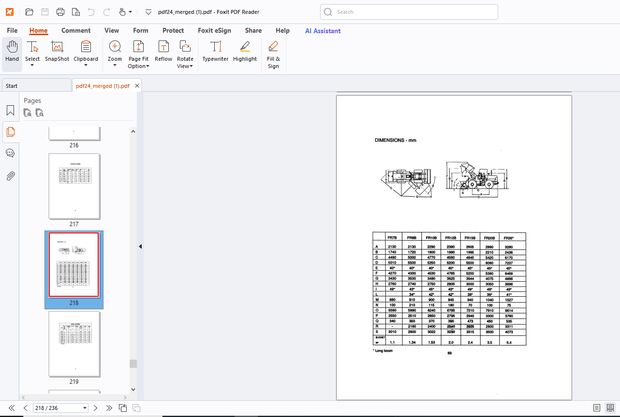This screenshot has width=620, height=417.
Task: Click the enlarge page thumbnails icon
Action: click(x=27, y=113)
